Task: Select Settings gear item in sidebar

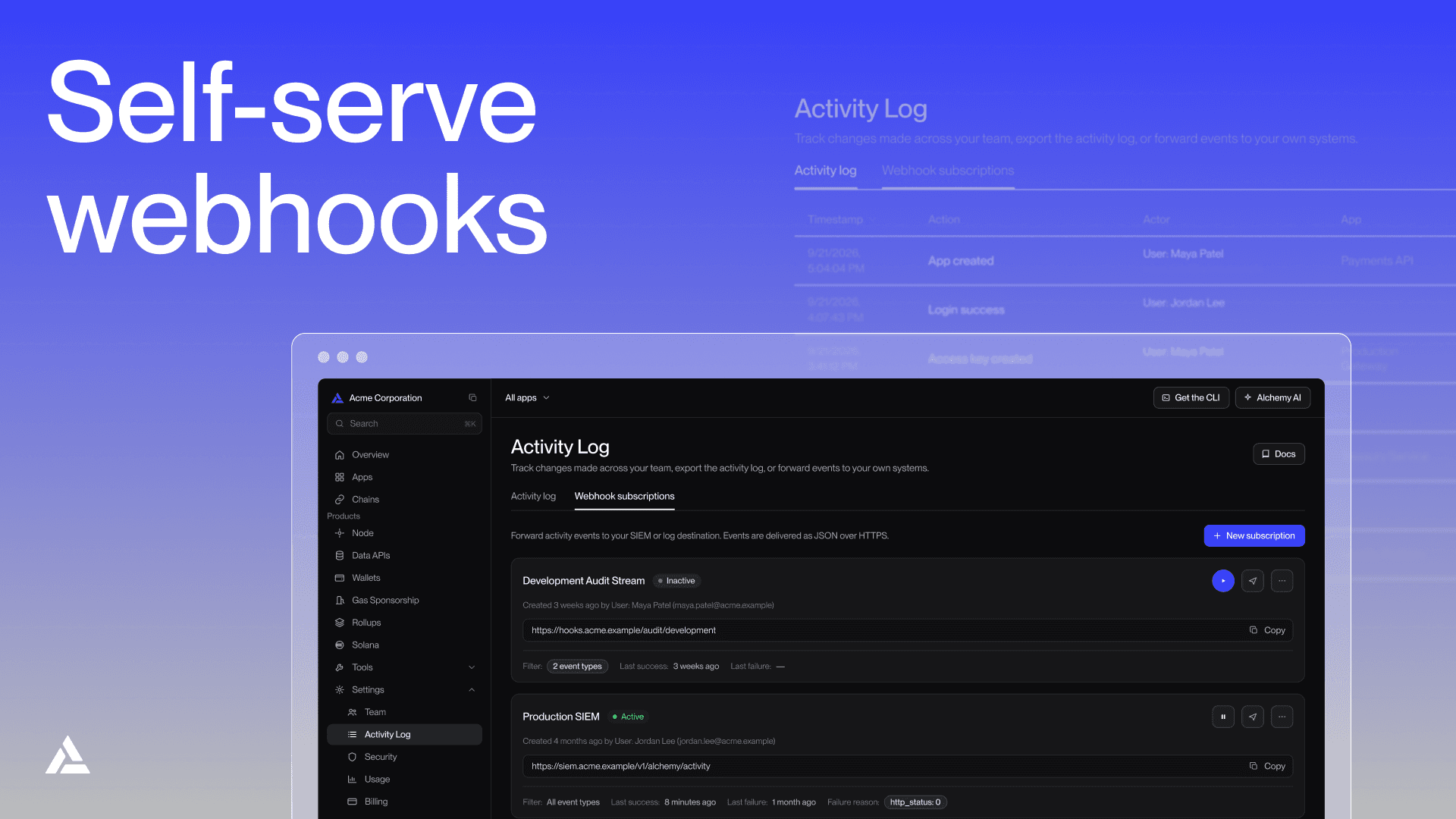Action: [368, 690]
